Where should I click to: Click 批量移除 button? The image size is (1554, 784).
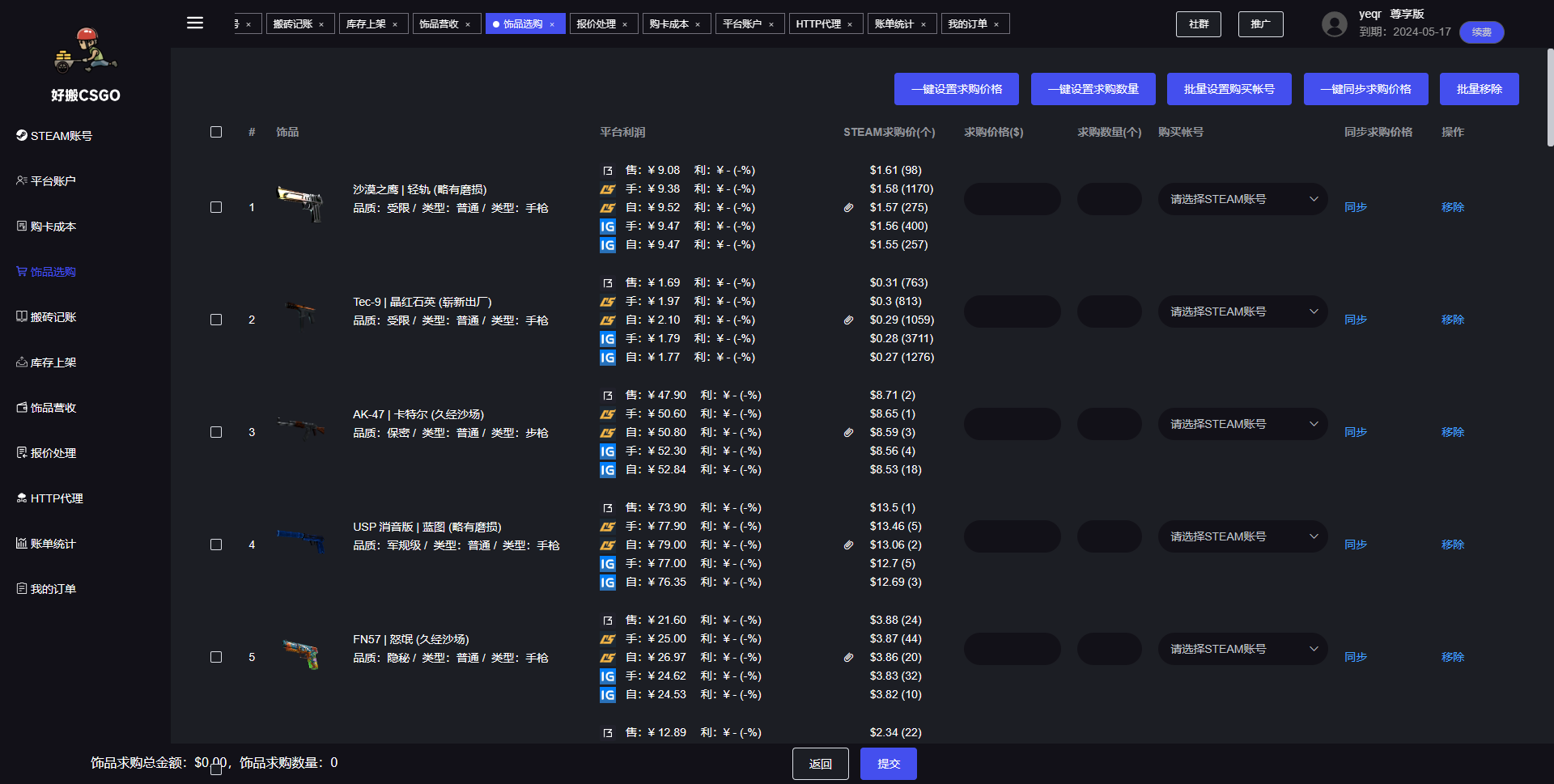1480,89
